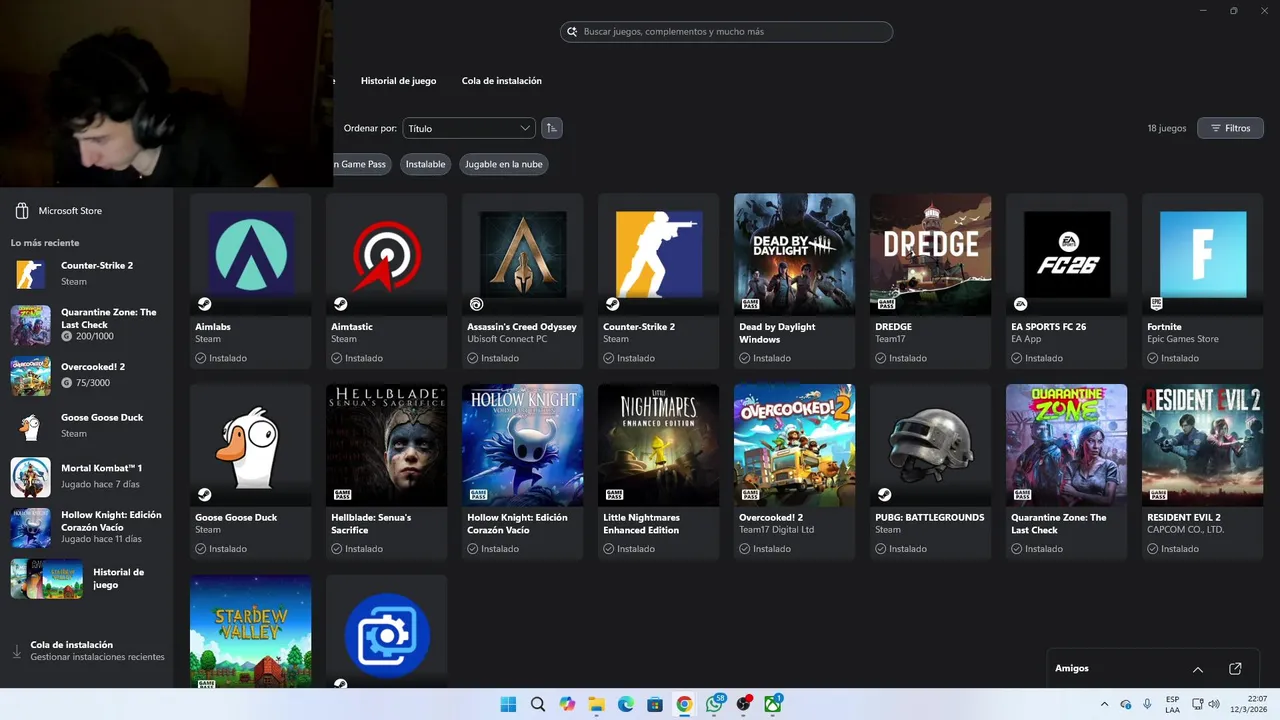Expand the Amigos panel chevron

1198,669
